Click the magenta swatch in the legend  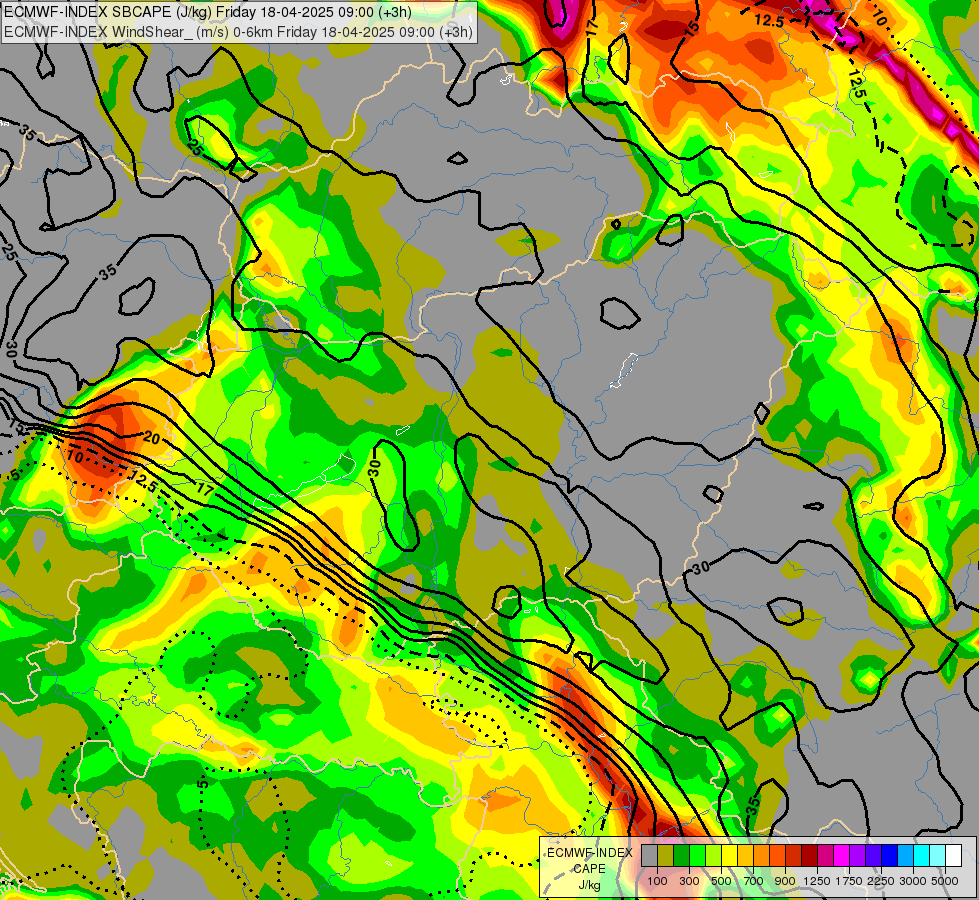(842, 855)
